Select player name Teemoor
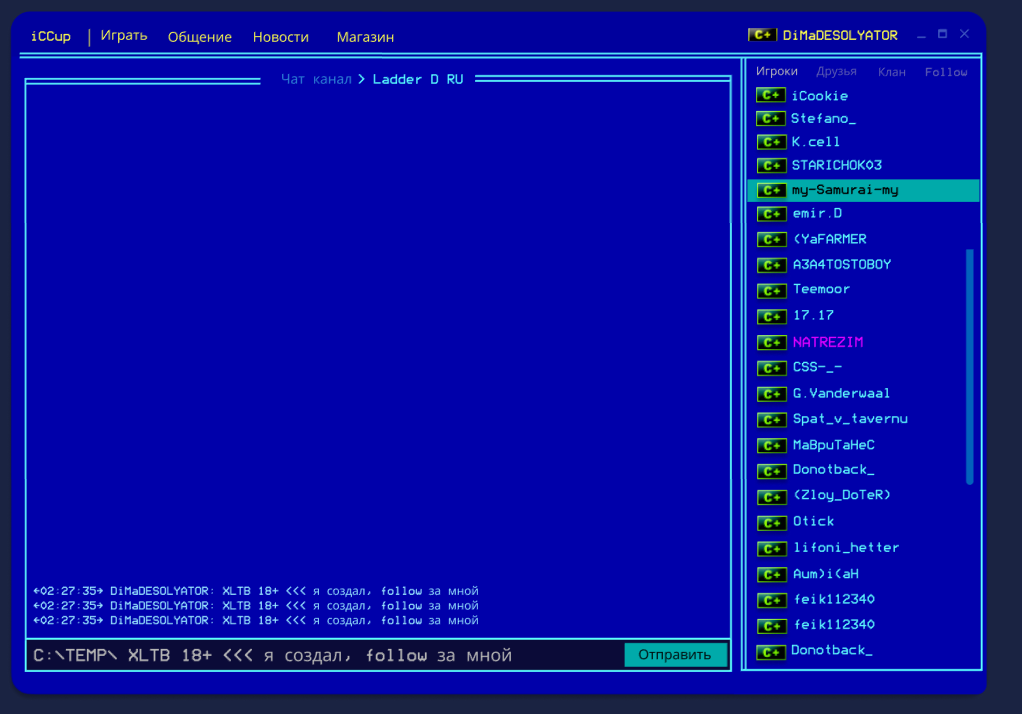Viewport: 1022px width, 714px height. [821, 290]
